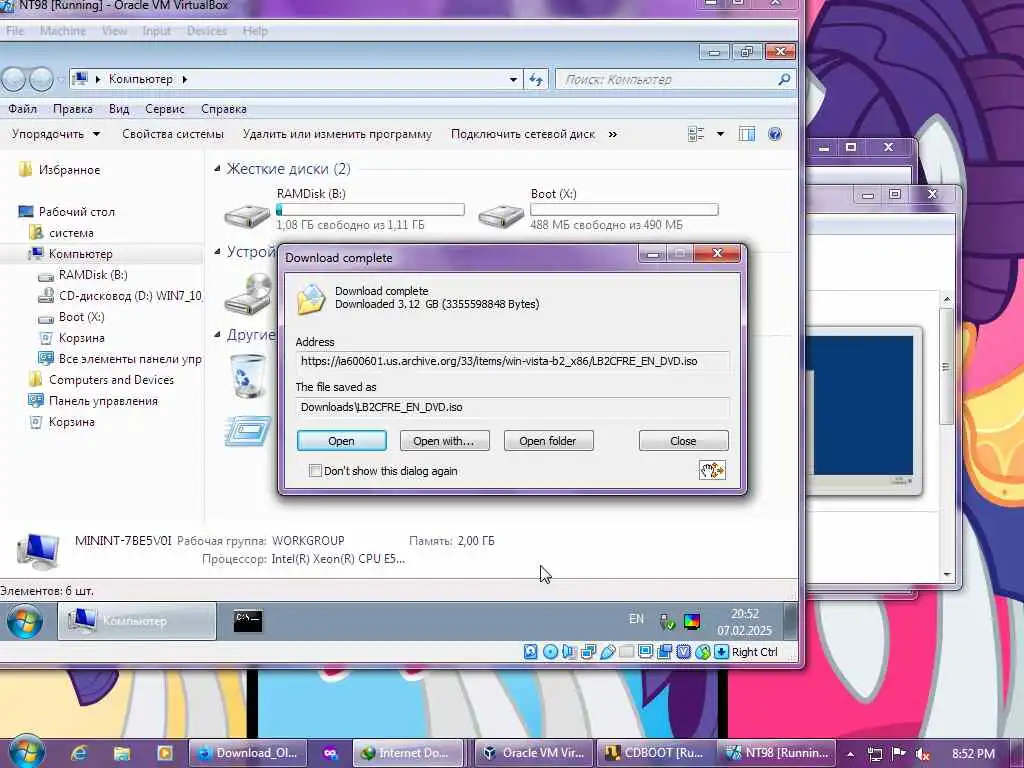
Task: Click the USB device indicator in VirtualBox status bar
Action: tap(607, 652)
